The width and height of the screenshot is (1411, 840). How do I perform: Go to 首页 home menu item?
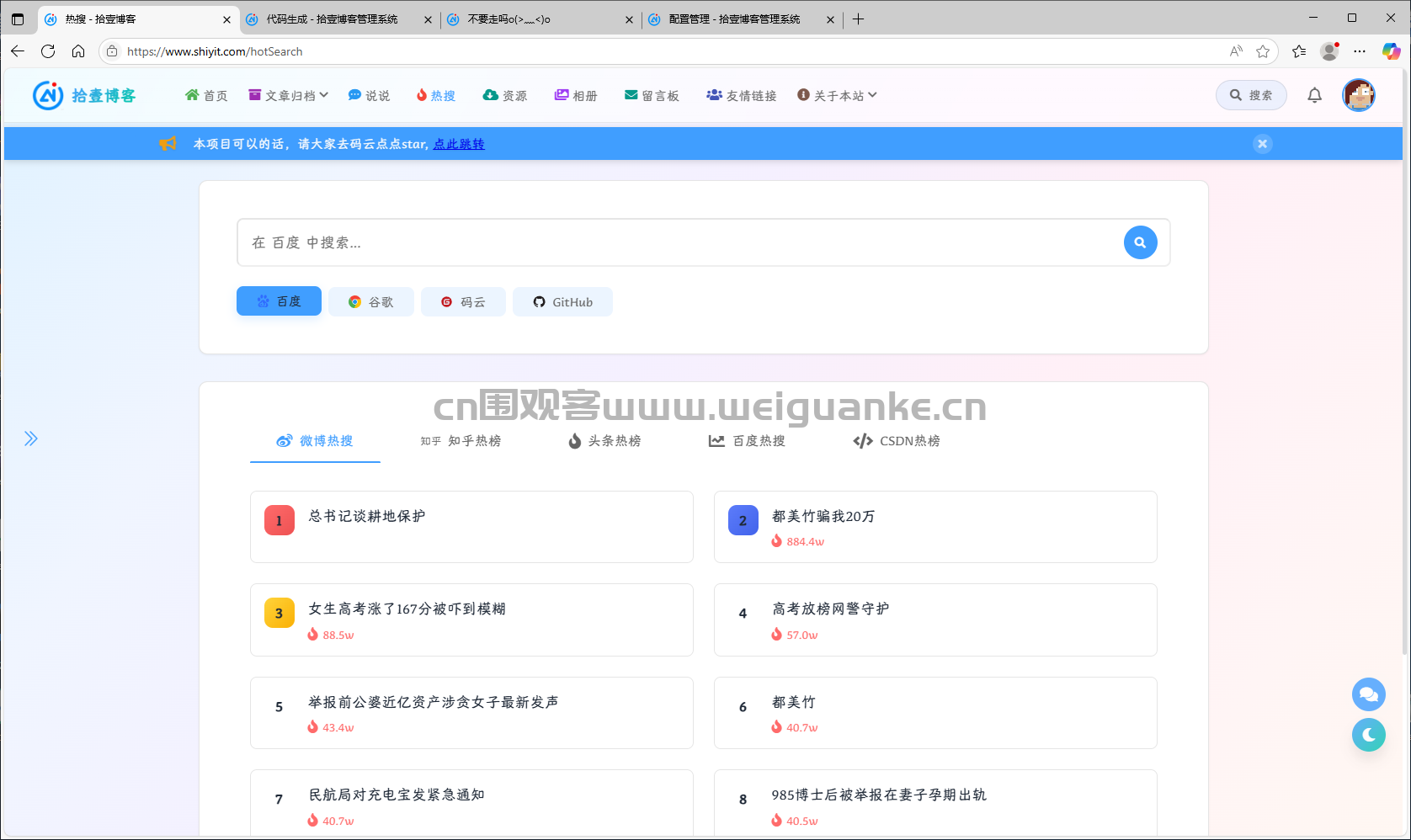(x=206, y=96)
